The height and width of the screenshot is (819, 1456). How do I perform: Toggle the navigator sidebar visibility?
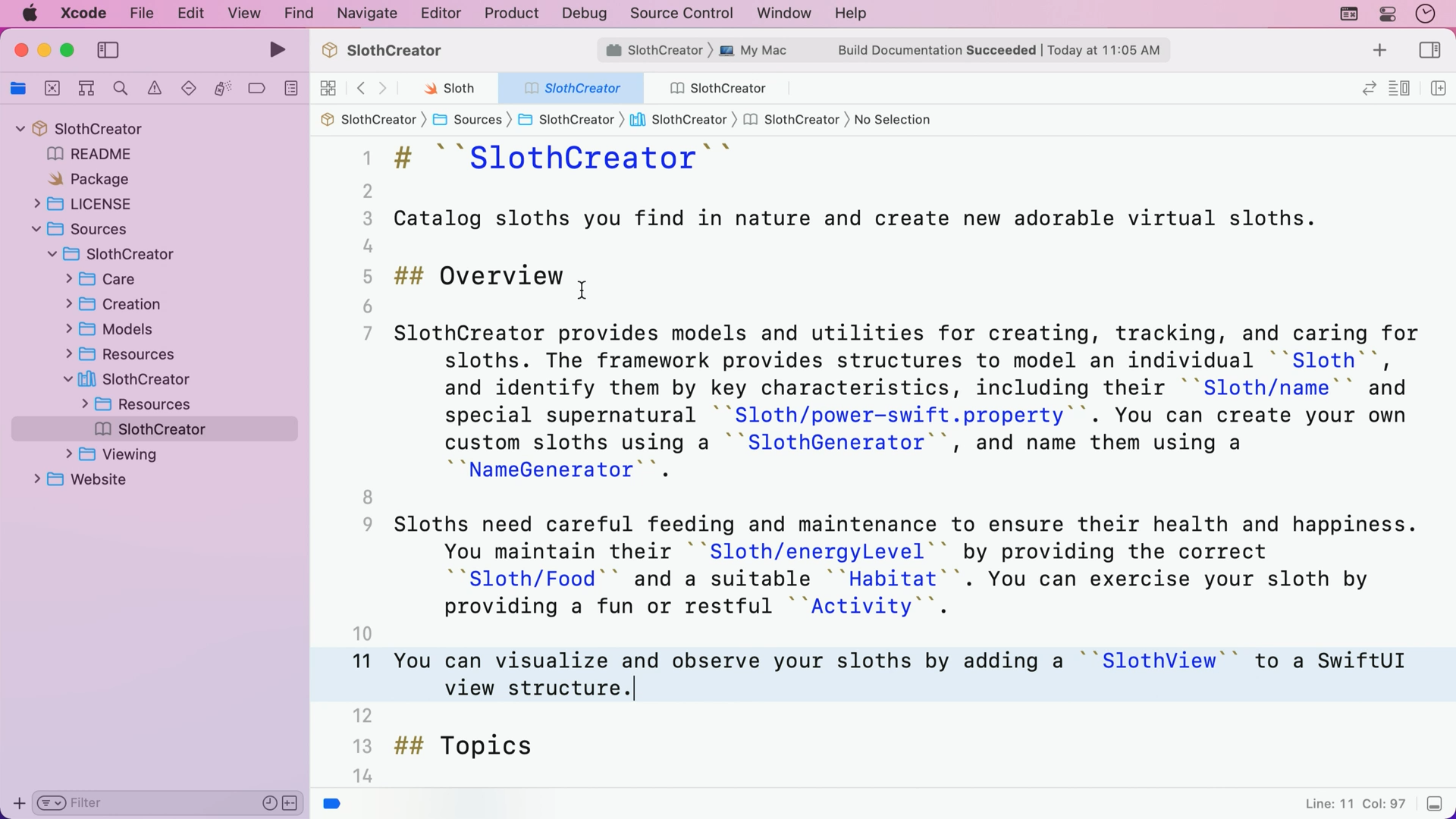(x=108, y=50)
